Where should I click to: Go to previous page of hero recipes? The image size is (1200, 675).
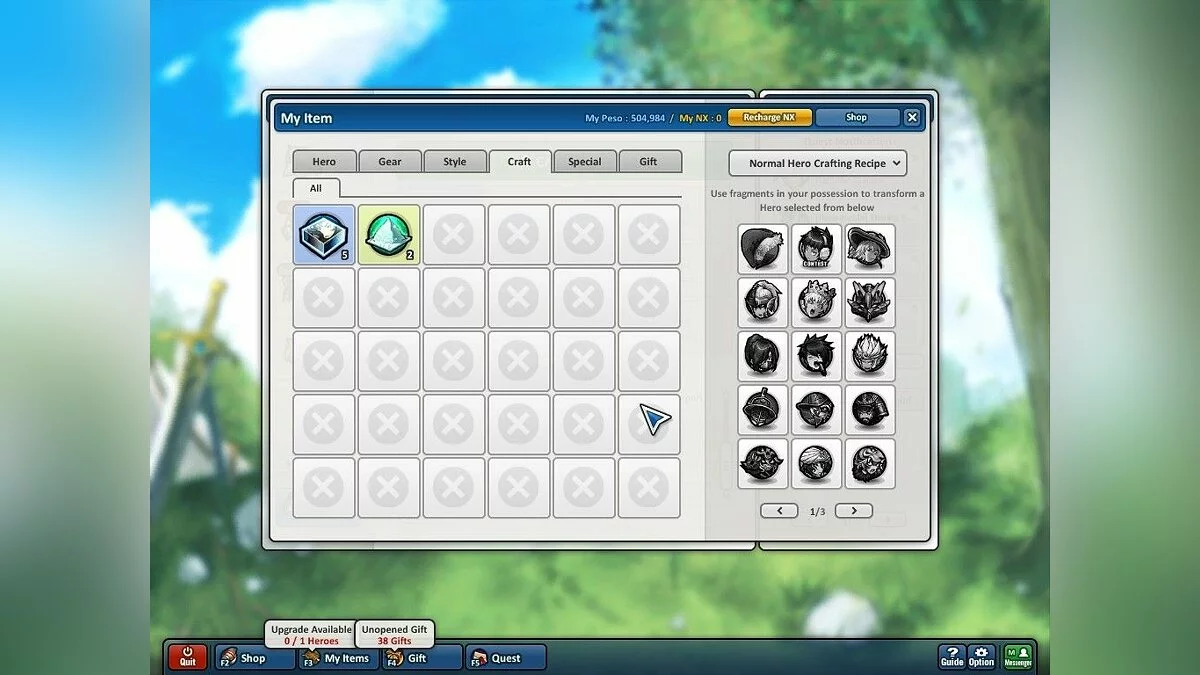pos(779,511)
